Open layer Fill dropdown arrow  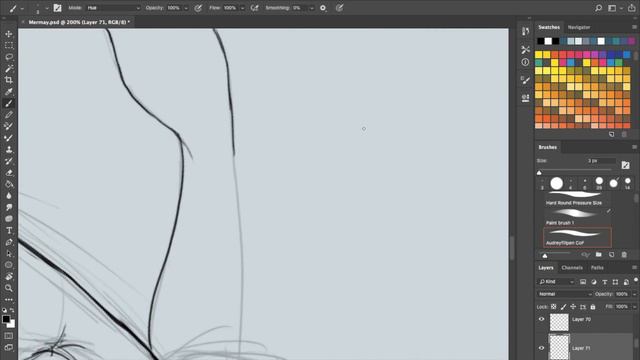click(634, 307)
